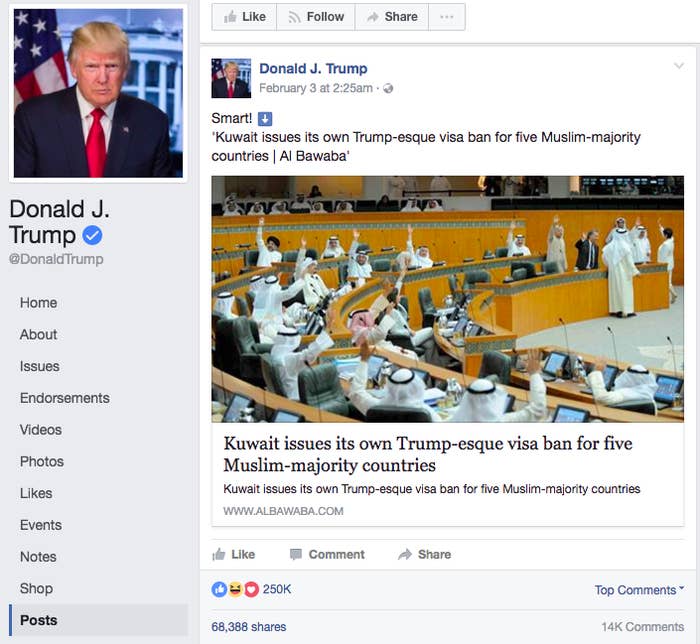This screenshot has height=644, width=700.
Task: Toggle Like on the page header
Action: point(244,17)
